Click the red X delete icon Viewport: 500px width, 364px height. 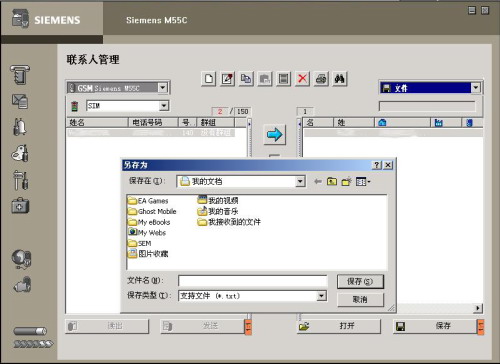pos(302,79)
